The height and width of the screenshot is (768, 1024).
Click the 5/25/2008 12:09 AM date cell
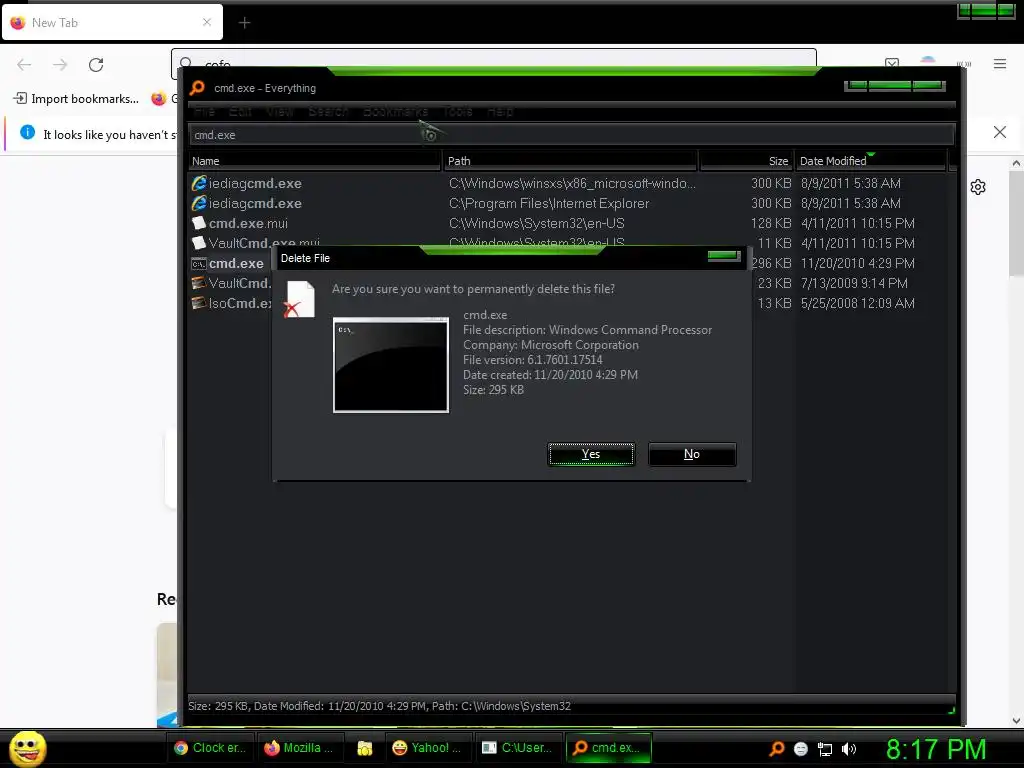click(857, 303)
